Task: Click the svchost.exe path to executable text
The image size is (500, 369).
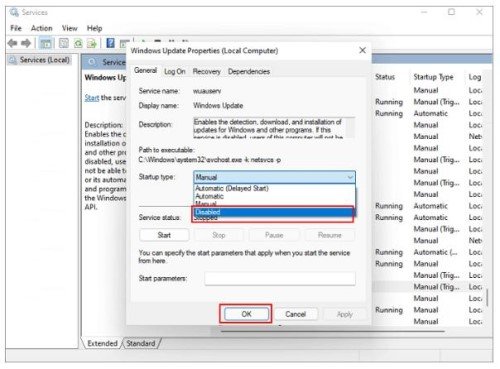Action: point(210,160)
